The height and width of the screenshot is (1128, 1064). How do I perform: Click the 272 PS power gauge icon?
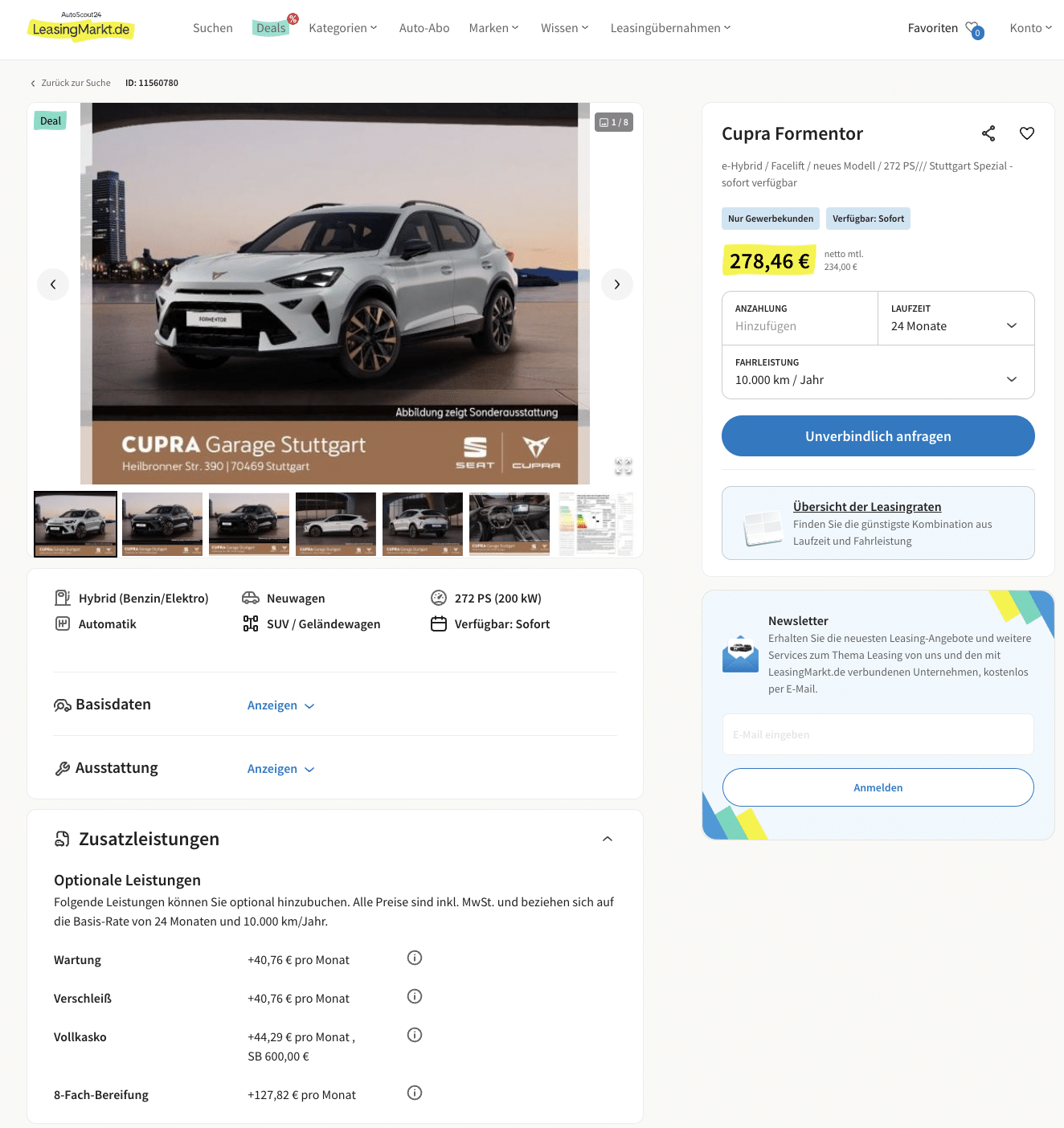click(x=439, y=598)
